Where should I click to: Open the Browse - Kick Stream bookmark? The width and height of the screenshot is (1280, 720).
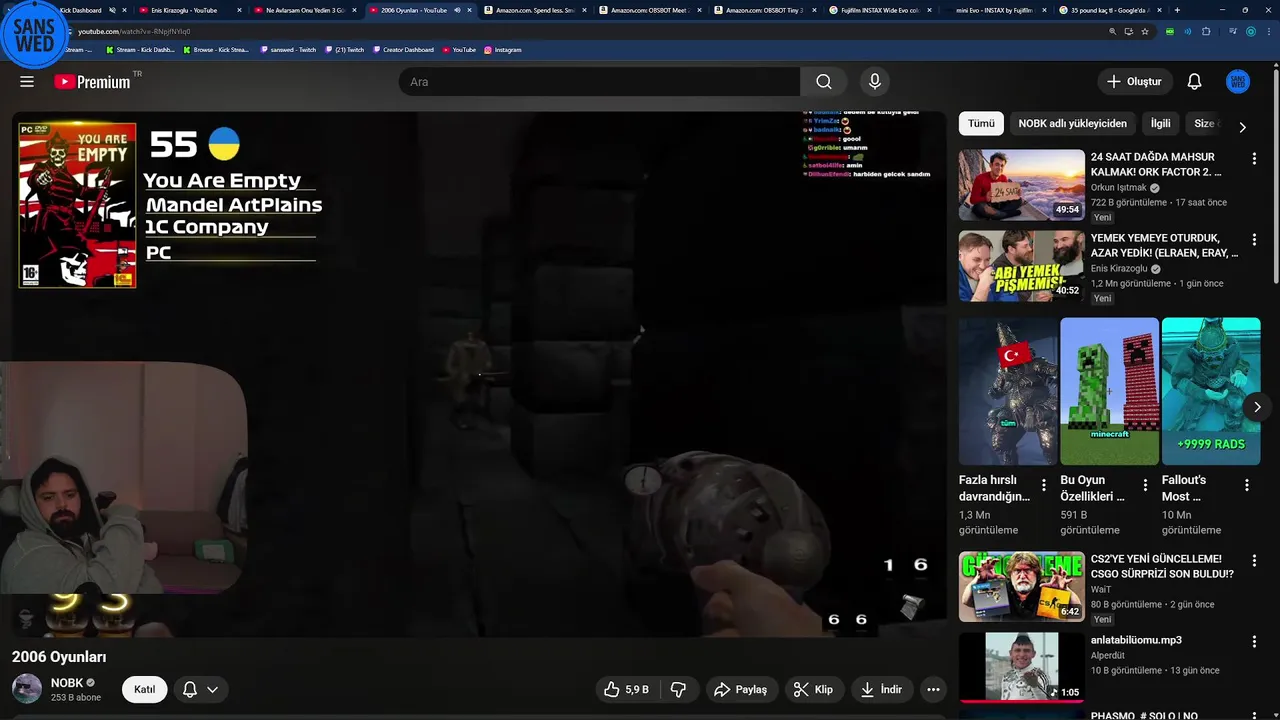click(x=216, y=49)
